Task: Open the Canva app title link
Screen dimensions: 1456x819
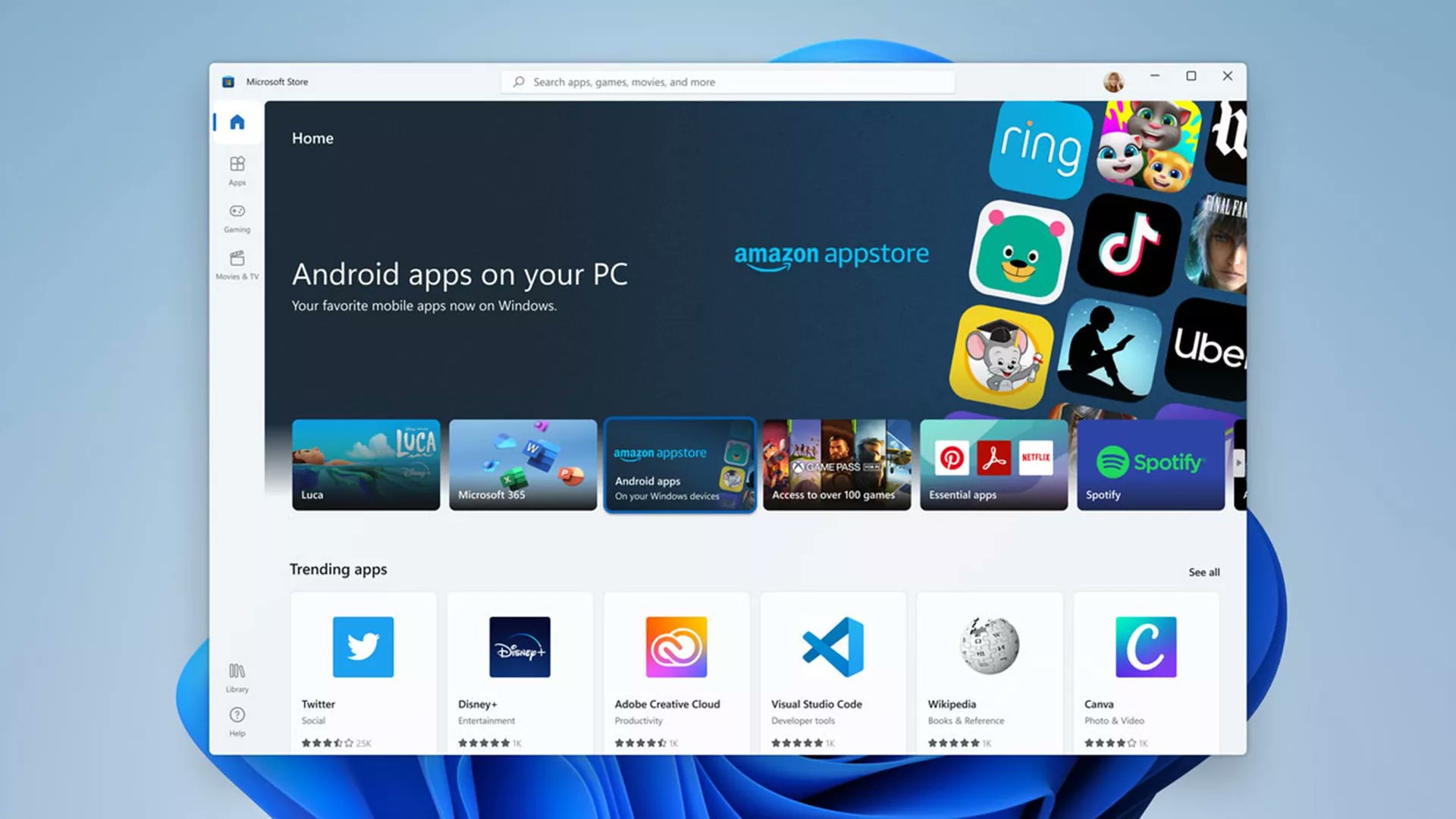Action: [x=1099, y=704]
